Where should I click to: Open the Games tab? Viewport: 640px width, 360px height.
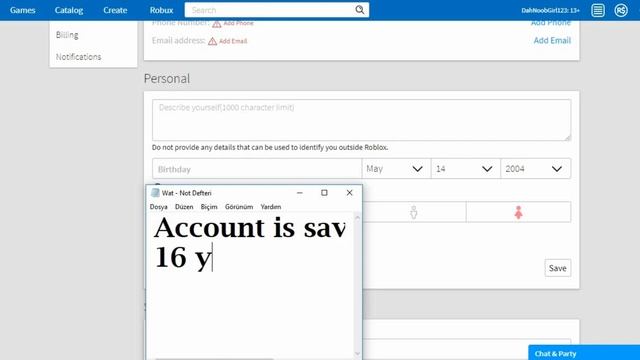pos(22,10)
